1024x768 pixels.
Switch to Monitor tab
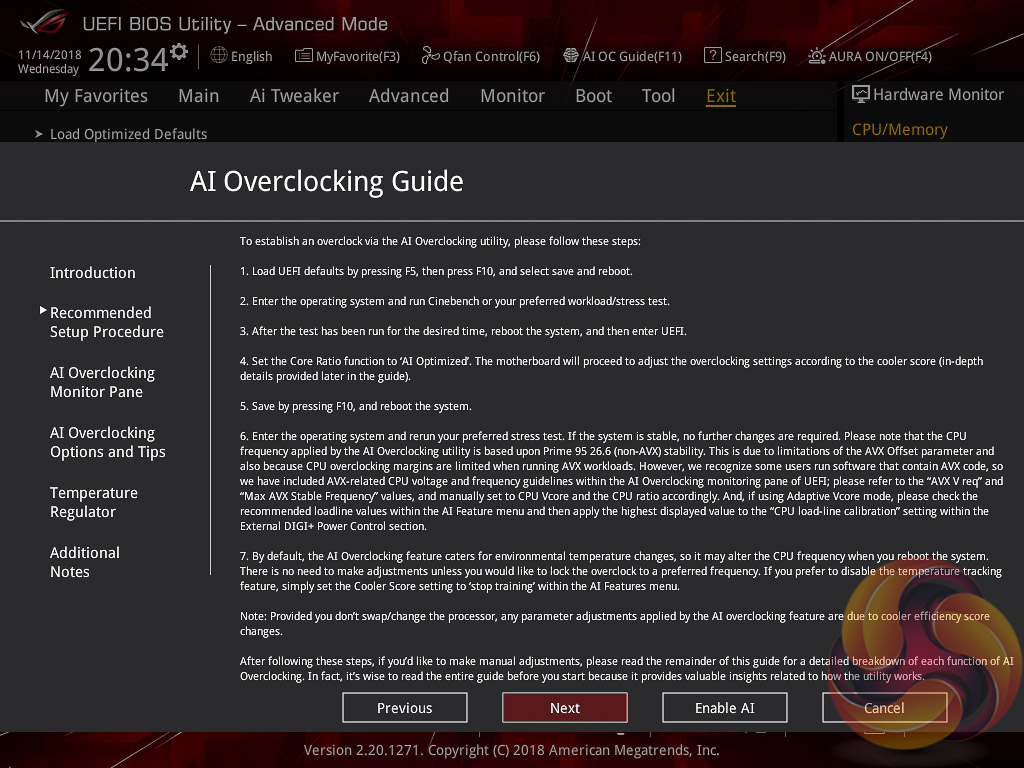(512, 96)
